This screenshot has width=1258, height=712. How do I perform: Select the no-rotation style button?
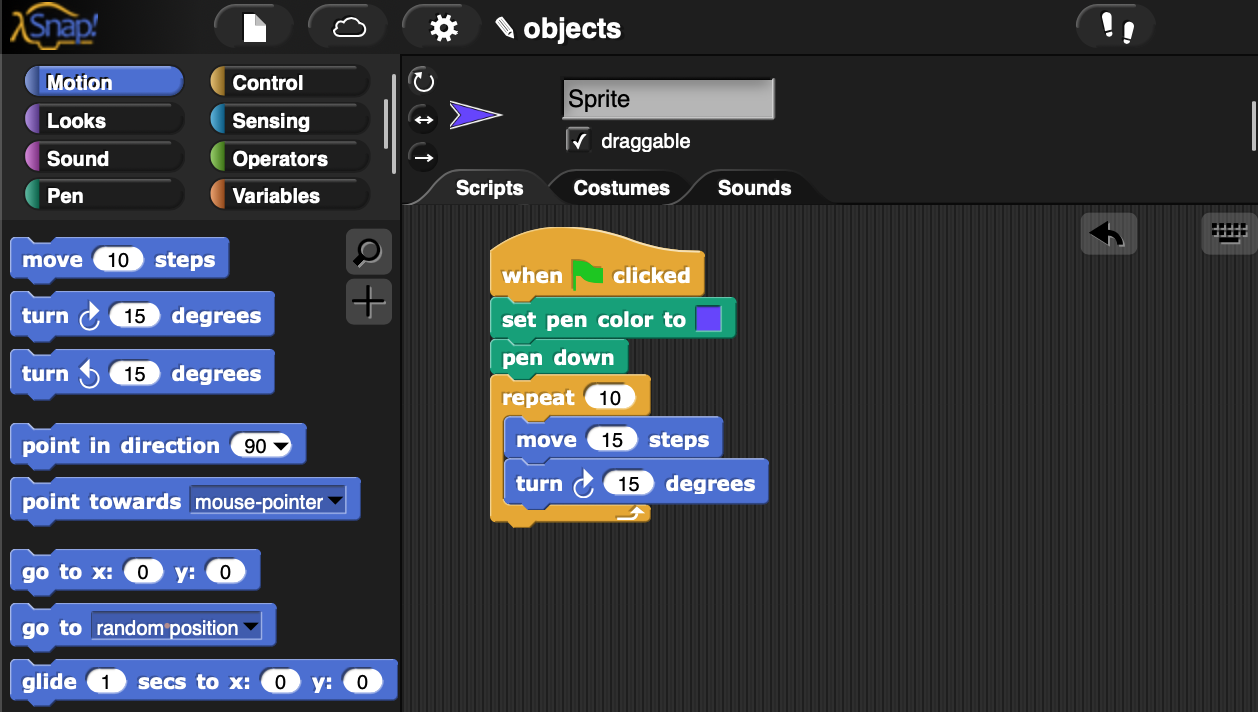click(423, 157)
